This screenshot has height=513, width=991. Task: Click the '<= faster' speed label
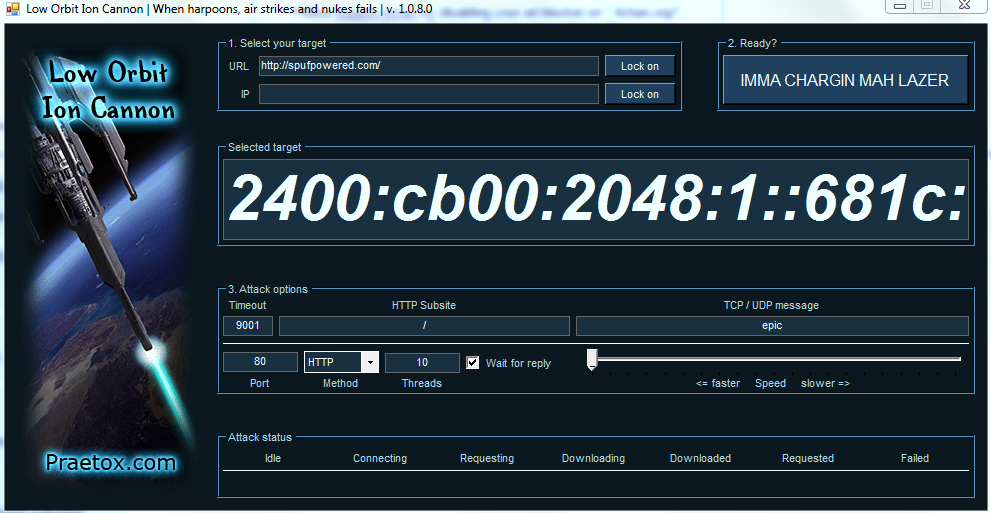(717, 383)
